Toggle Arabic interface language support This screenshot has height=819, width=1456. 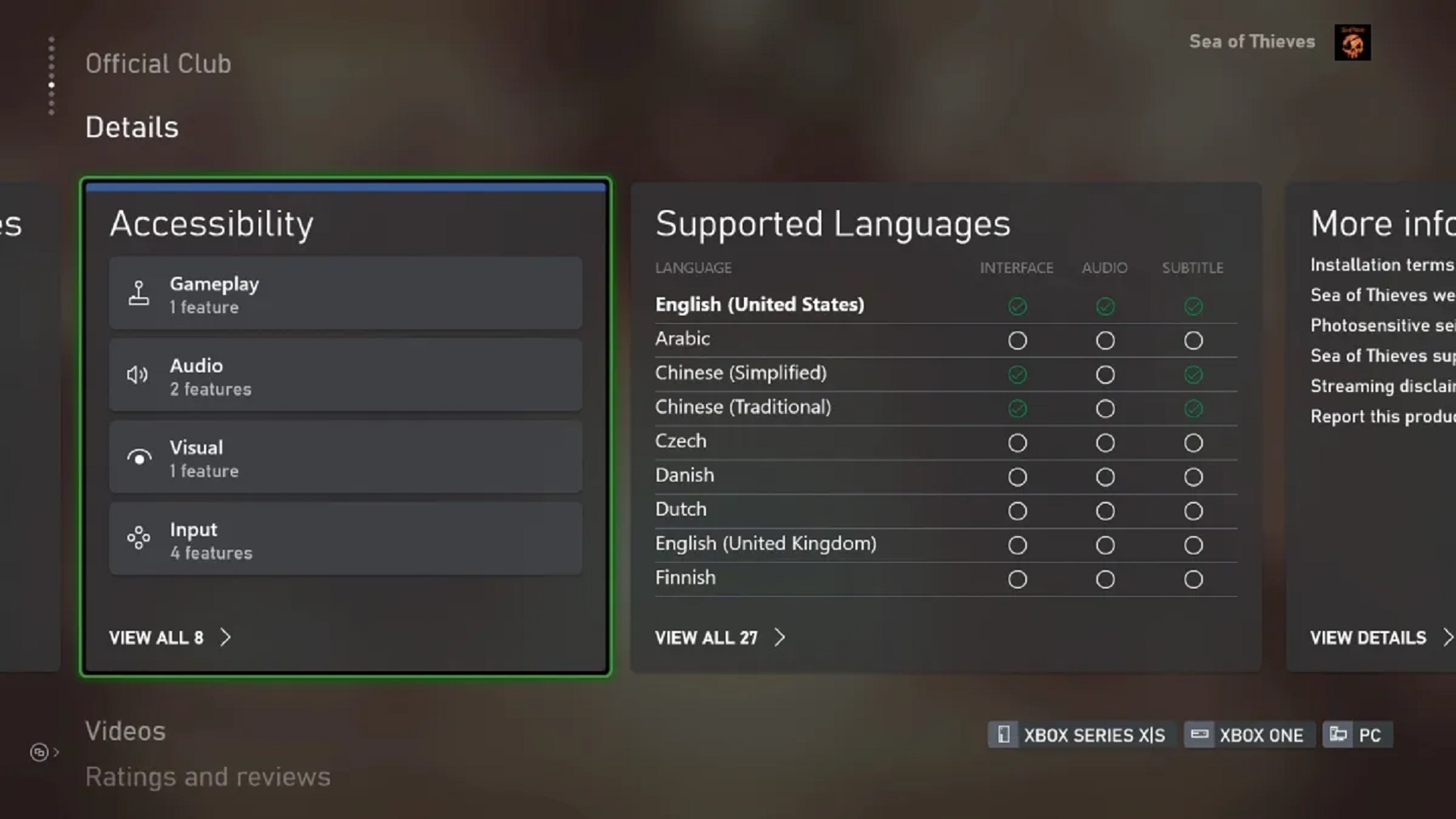[x=1017, y=340]
